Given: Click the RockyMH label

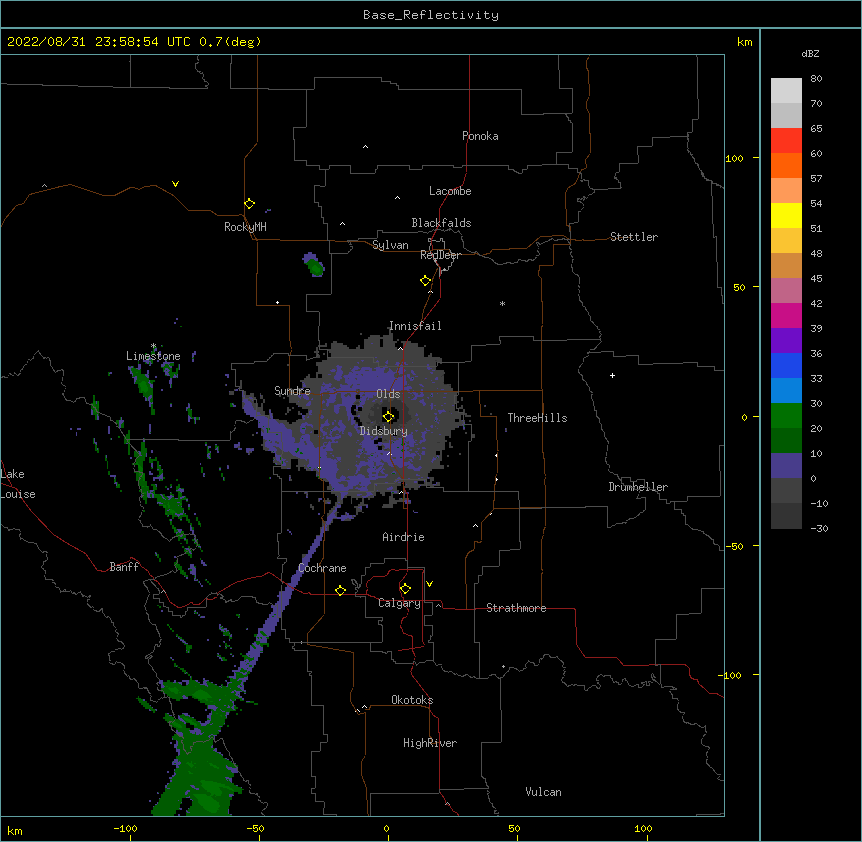Looking at the screenshot, I should pyautogui.click(x=245, y=227).
